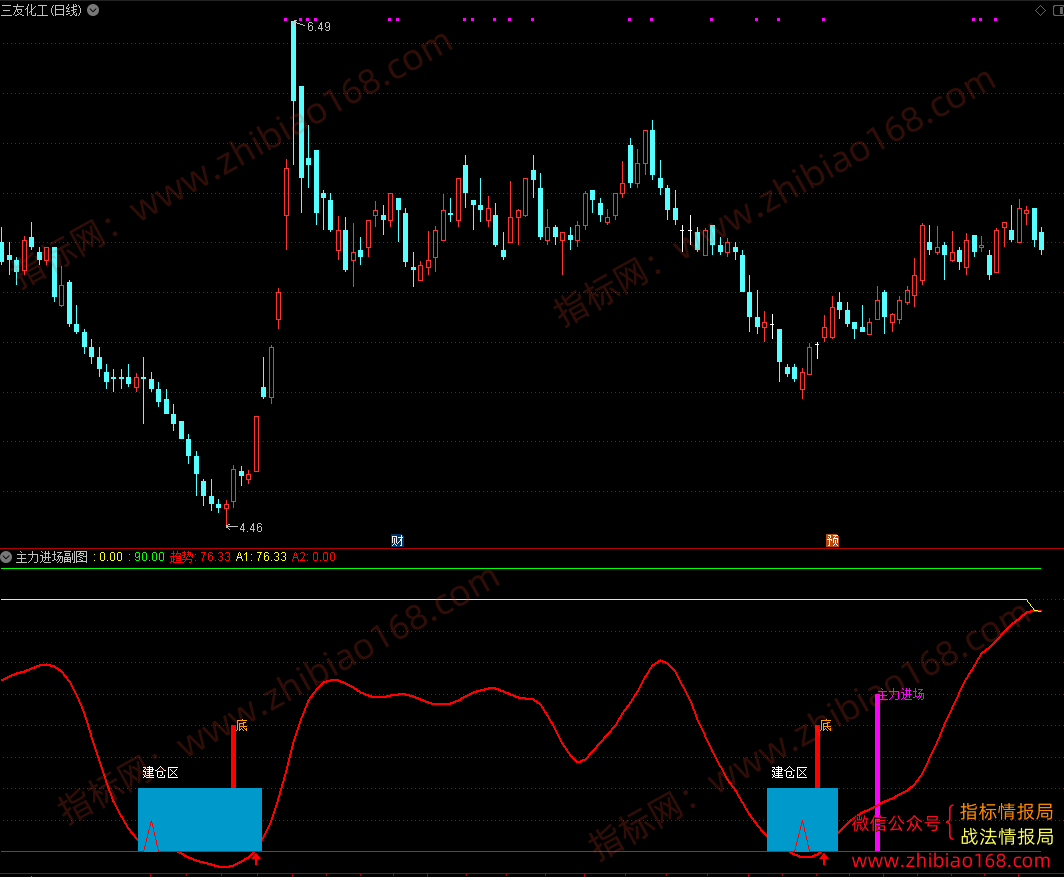The height and width of the screenshot is (877, 1064).
Task: Click the 6.49 high price label
Action: (318, 27)
